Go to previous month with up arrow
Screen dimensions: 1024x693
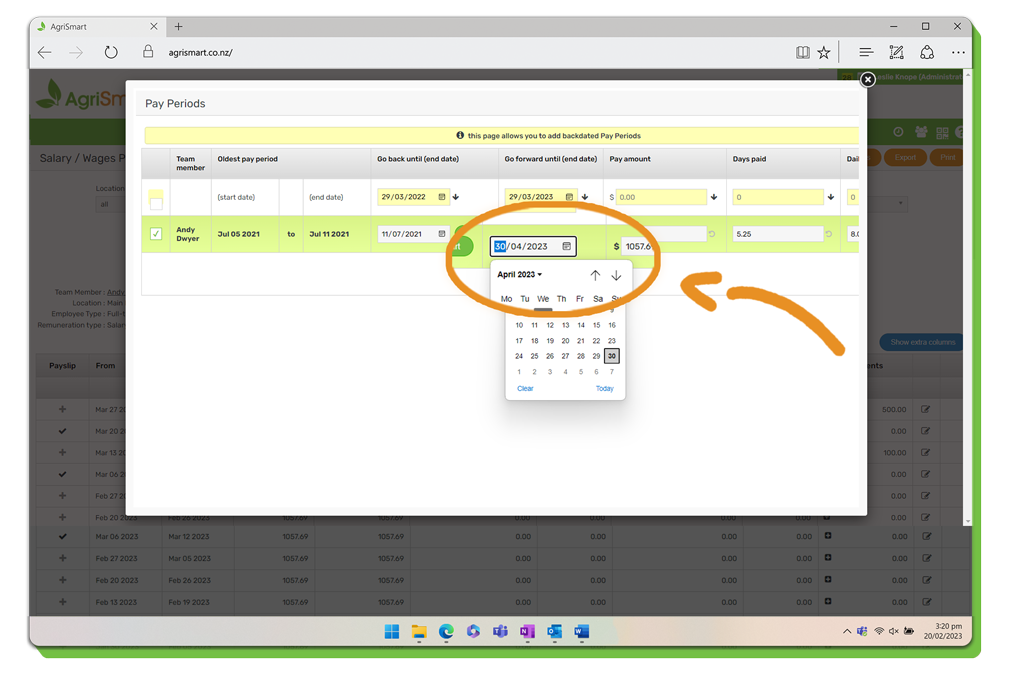595,275
